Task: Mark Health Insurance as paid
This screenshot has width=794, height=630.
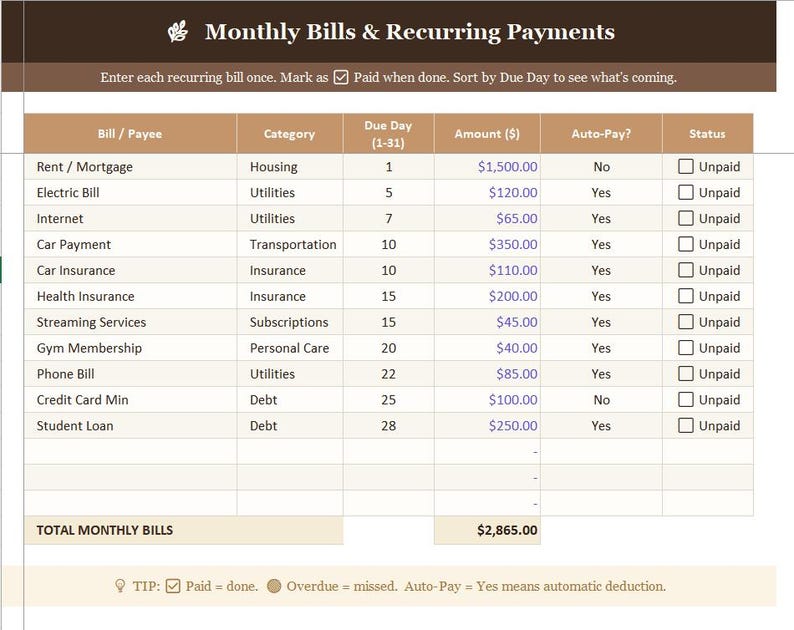Action: point(685,296)
